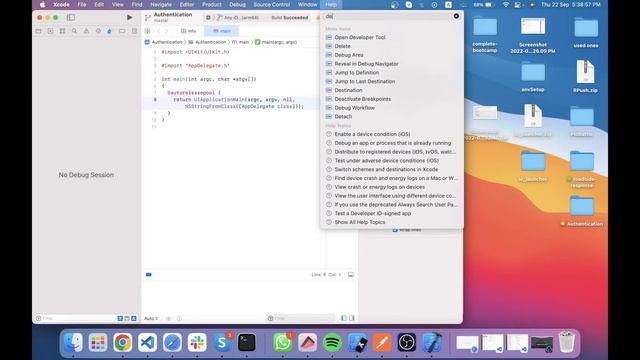
Task: Open the Source Control menu
Action: tap(271, 4)
